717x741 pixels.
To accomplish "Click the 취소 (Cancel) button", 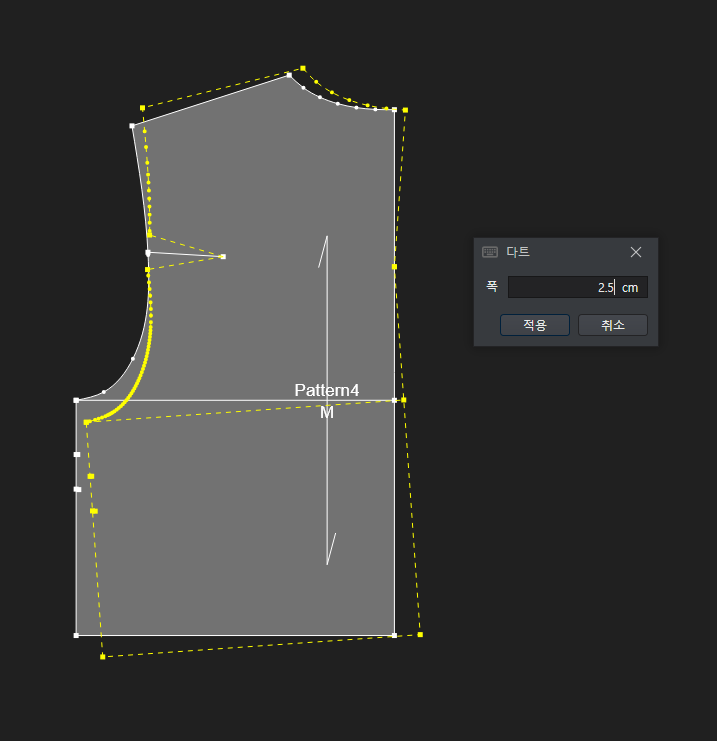I will tap(613, 325).
